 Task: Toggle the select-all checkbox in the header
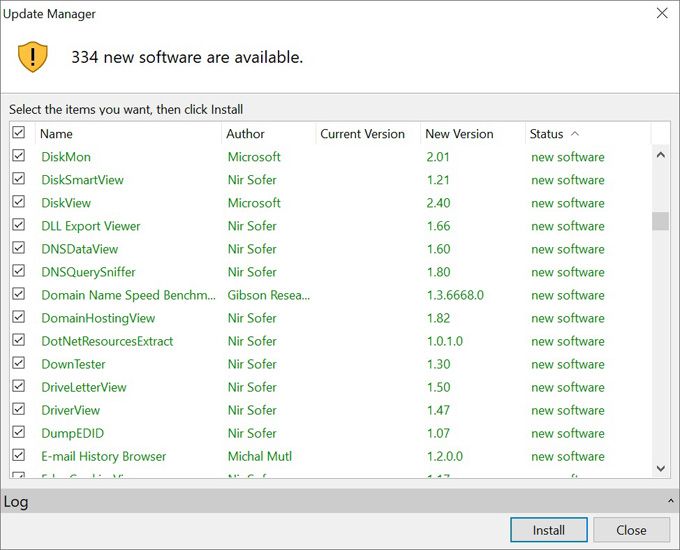click(x=19, y=132)
